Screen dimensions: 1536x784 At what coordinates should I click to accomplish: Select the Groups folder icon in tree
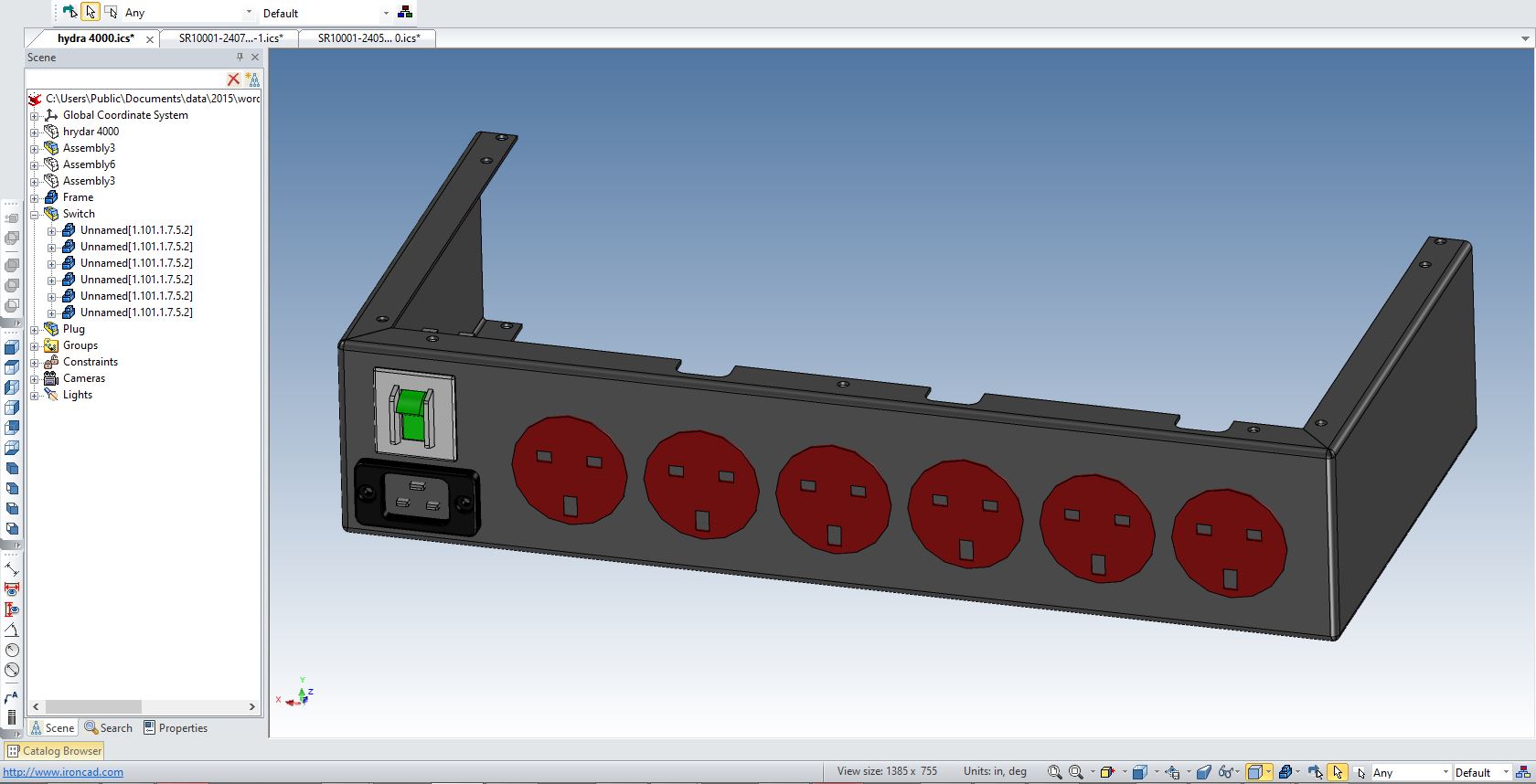pos(51,345)
